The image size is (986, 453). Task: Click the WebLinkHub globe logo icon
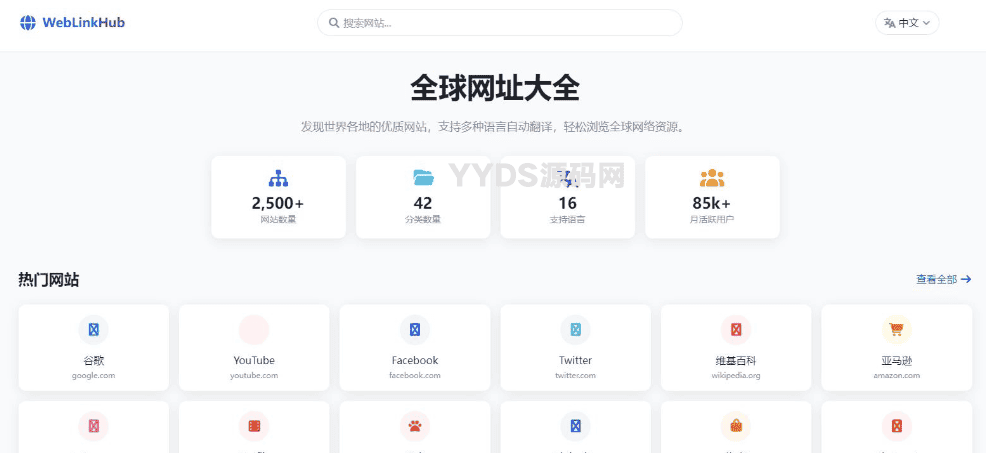pyautogui.click(x=28, y=23)
